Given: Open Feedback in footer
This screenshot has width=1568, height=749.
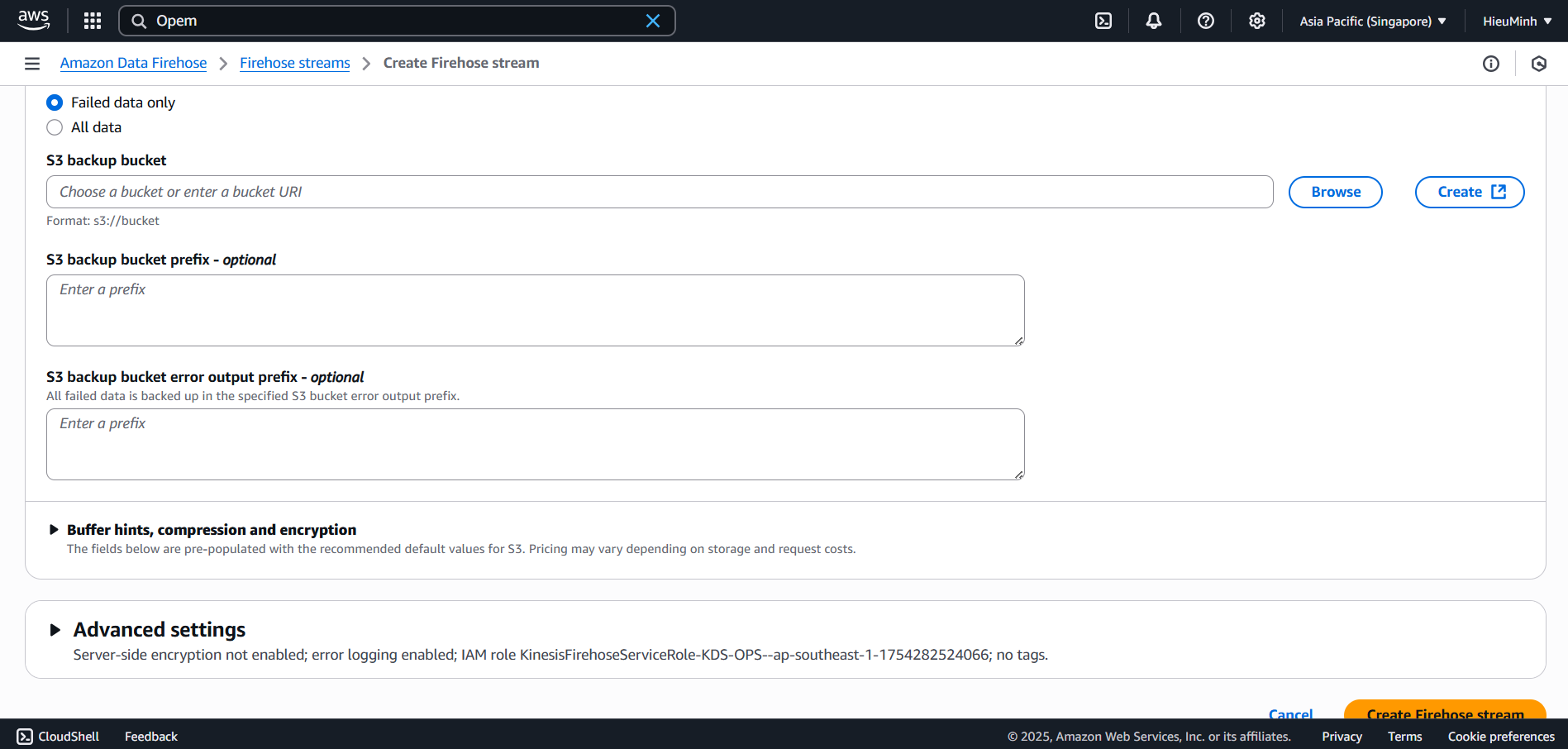Looking at the screenshot, I should tap(151, 736).
